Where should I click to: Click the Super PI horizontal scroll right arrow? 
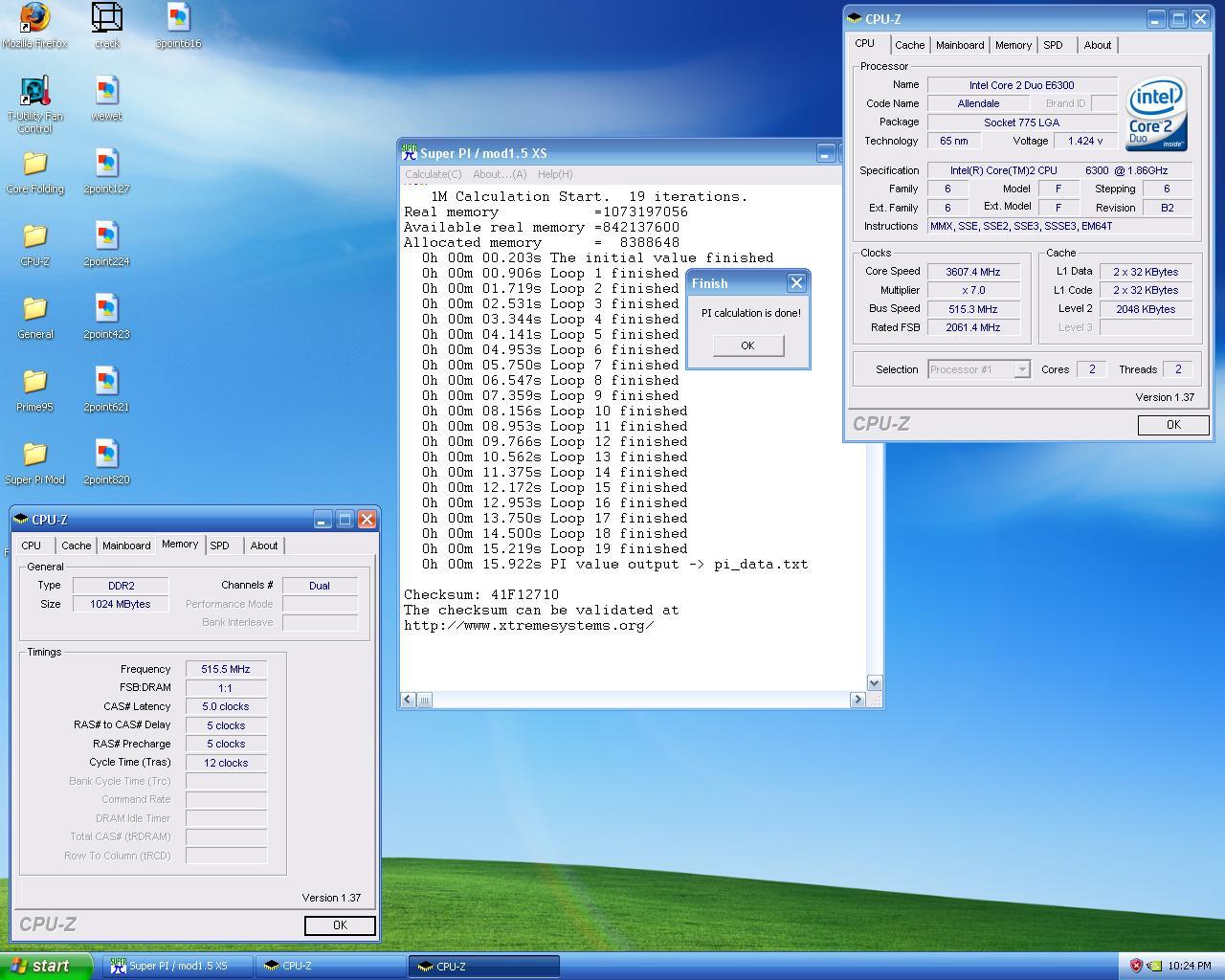coord(857,700)
